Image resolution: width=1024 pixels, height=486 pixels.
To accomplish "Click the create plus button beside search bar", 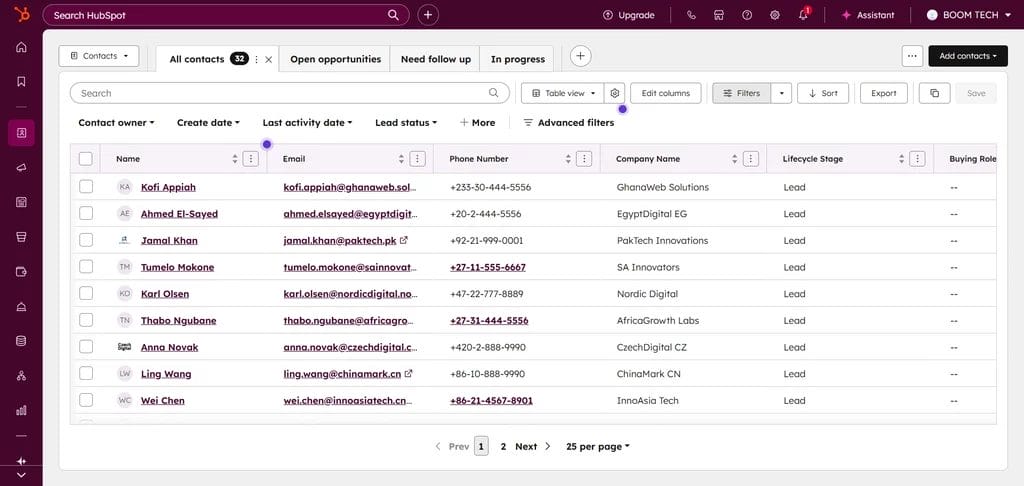I will coord(428,15).
